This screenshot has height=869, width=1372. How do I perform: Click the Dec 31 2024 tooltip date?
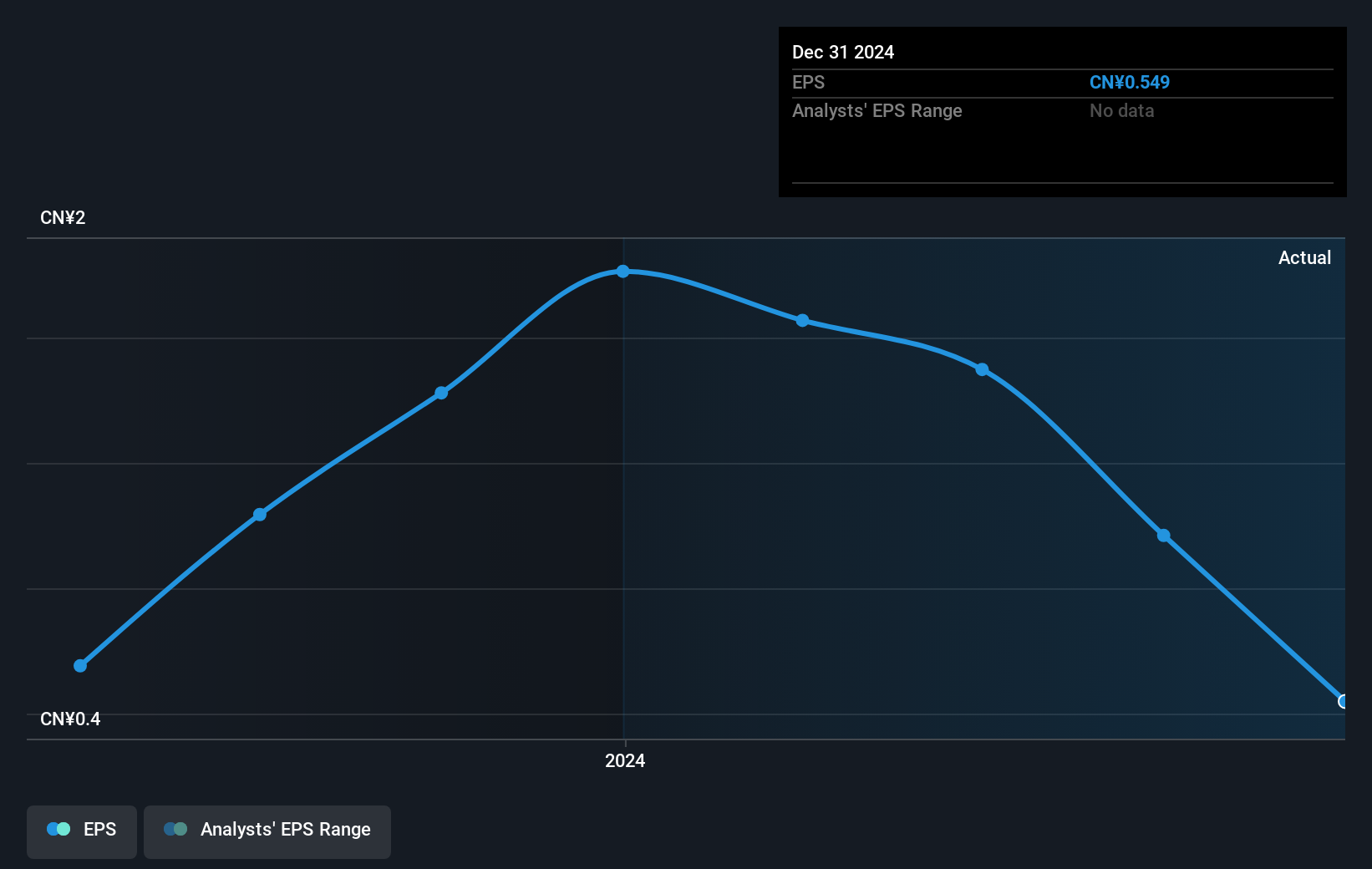point(843,53)
